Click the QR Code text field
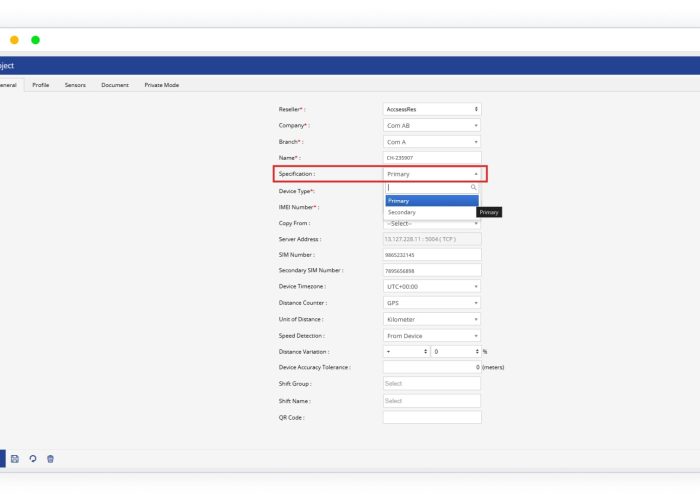 (x=431, y=417)
